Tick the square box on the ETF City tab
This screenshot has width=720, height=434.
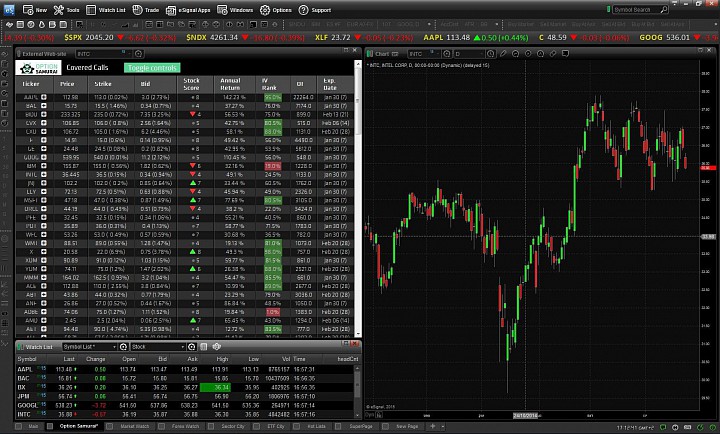pos(257,426)
